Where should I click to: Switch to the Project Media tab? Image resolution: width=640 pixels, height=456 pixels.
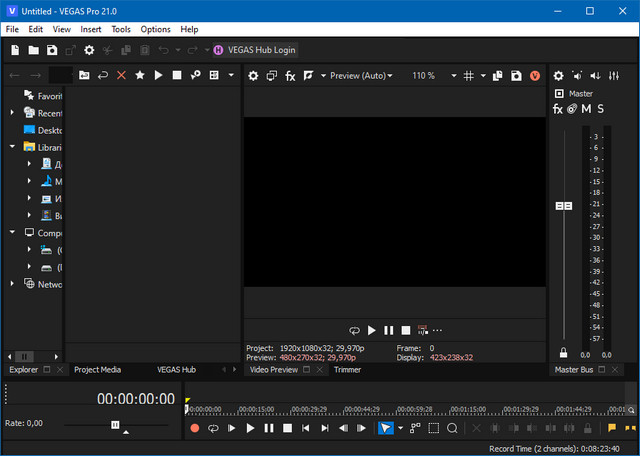click(97, 369)
